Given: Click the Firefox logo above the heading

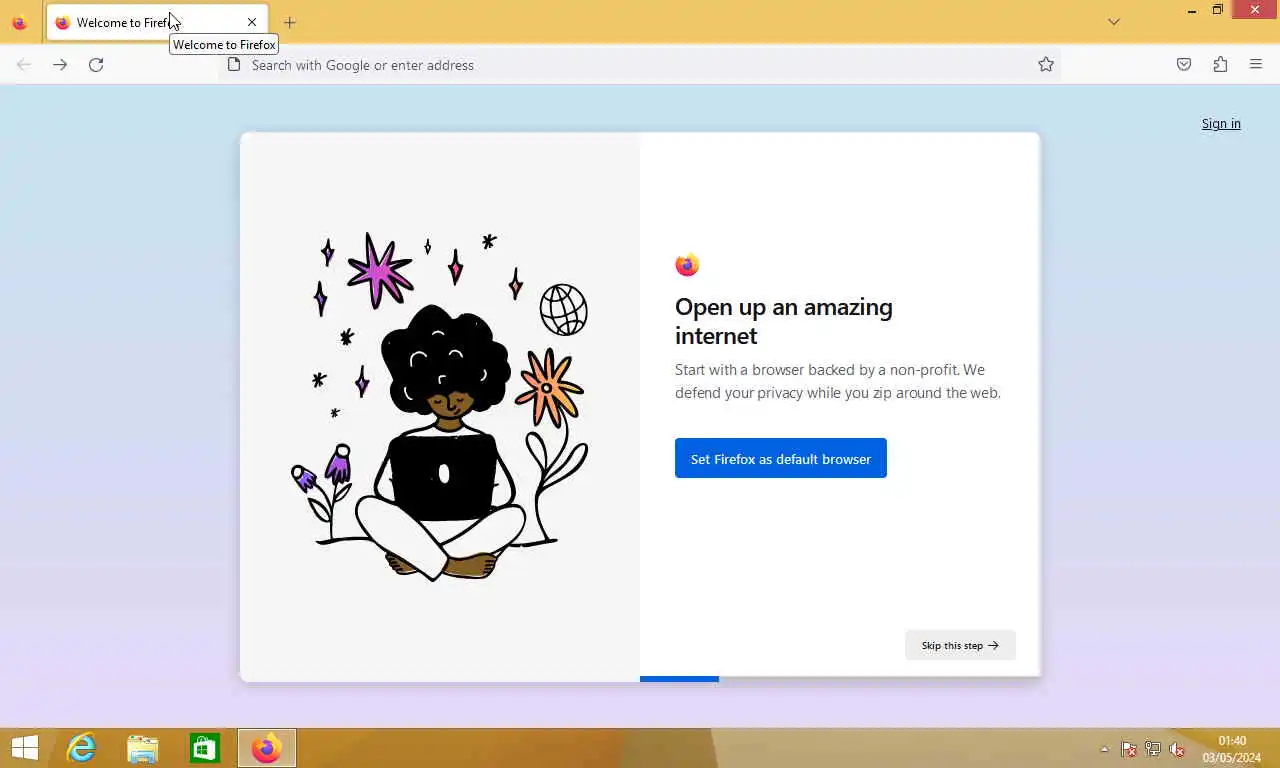Looking at the screenshot, I should pos(687,265).
